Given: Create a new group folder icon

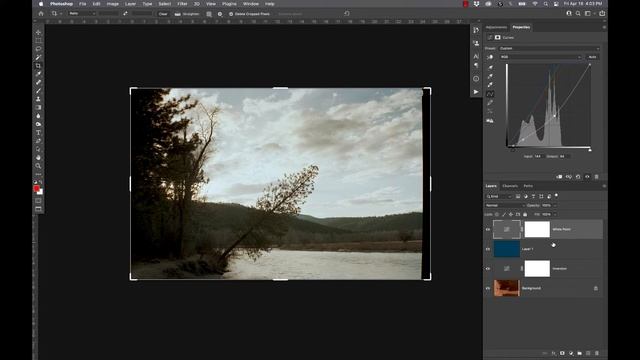Looking at the screenshot, I should [x=580, y=353].
